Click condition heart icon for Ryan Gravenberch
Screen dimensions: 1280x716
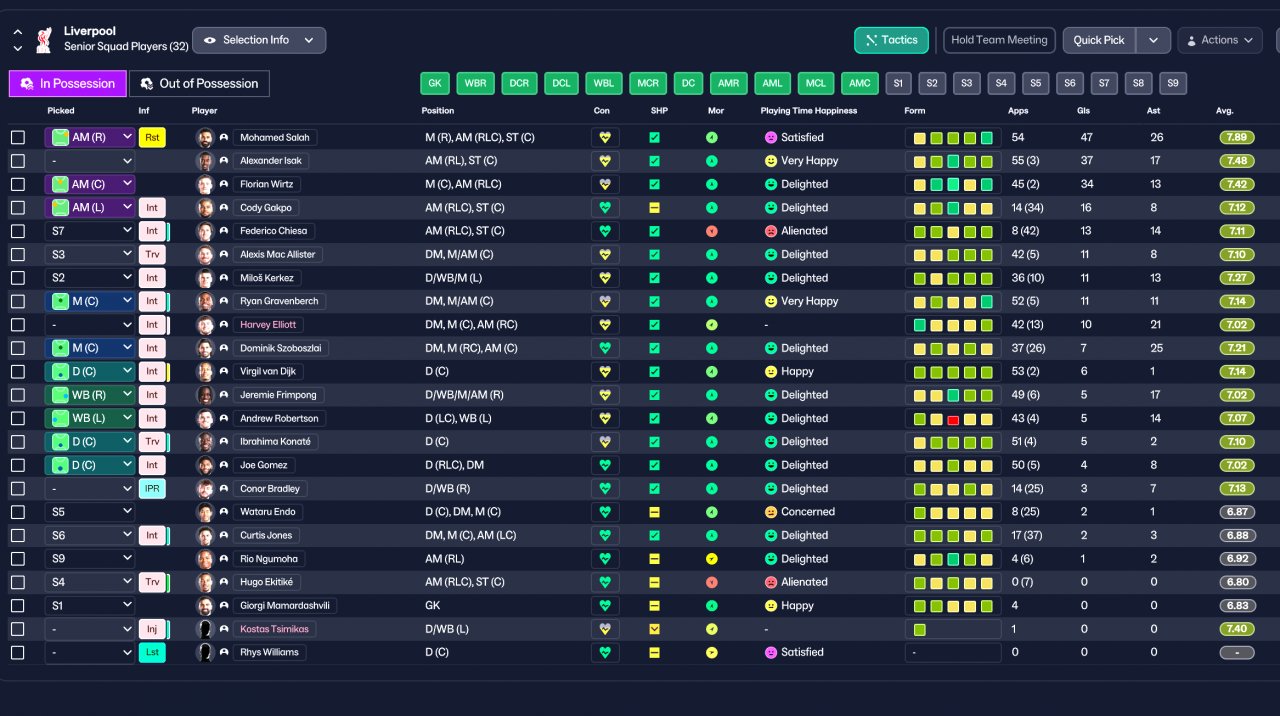(605, 301)
